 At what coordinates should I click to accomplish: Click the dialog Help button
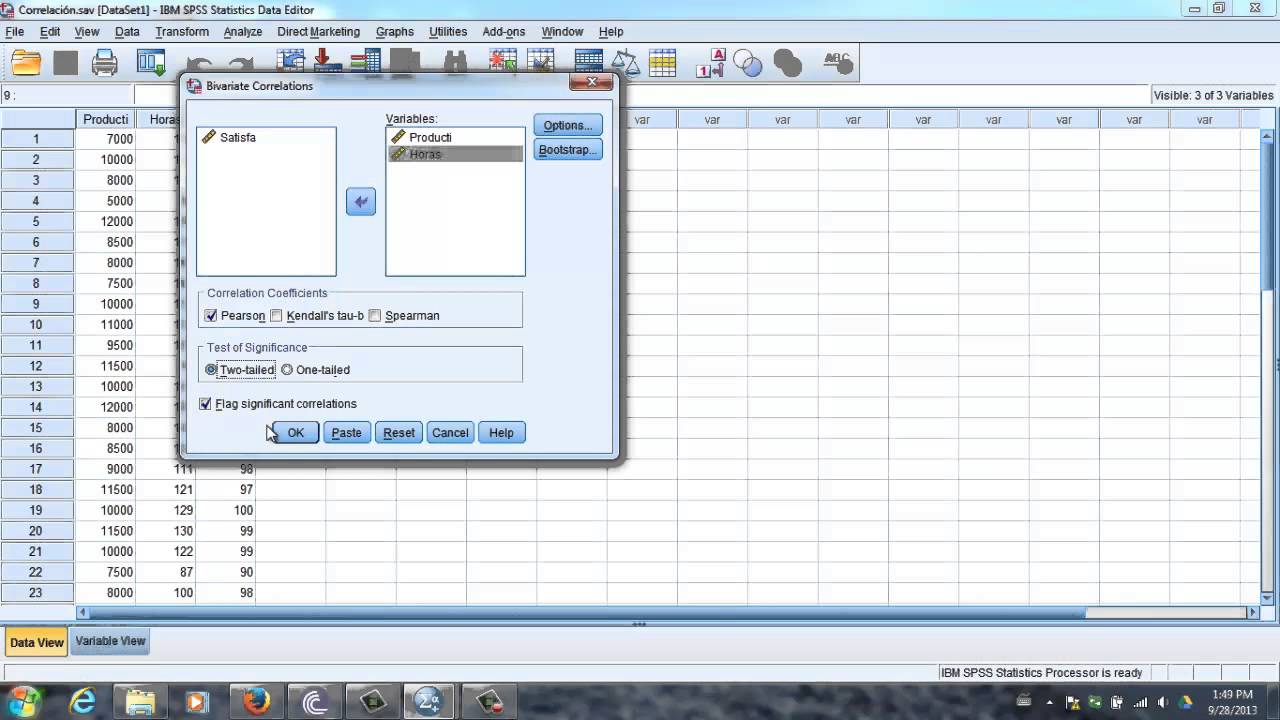pos(501,433)
